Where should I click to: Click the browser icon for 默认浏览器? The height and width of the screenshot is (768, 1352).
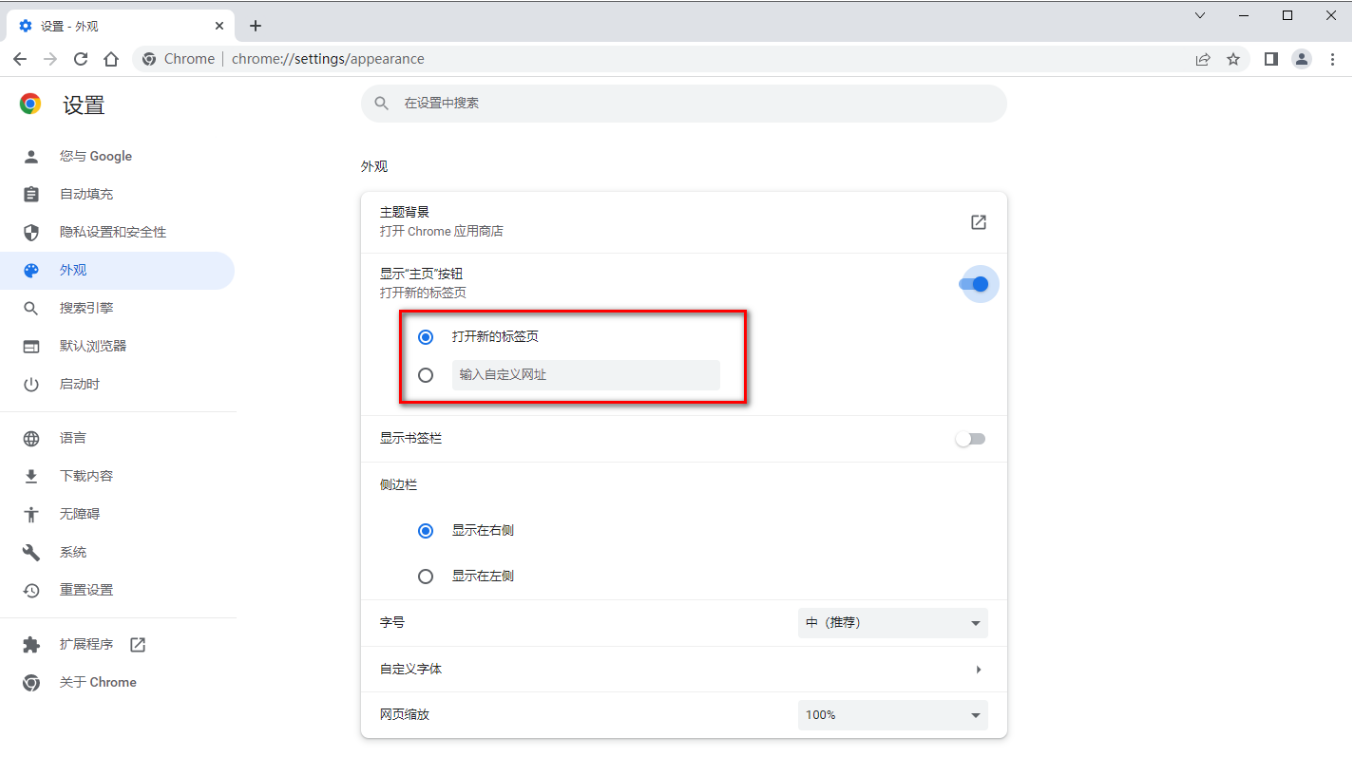tap(31, 346)
